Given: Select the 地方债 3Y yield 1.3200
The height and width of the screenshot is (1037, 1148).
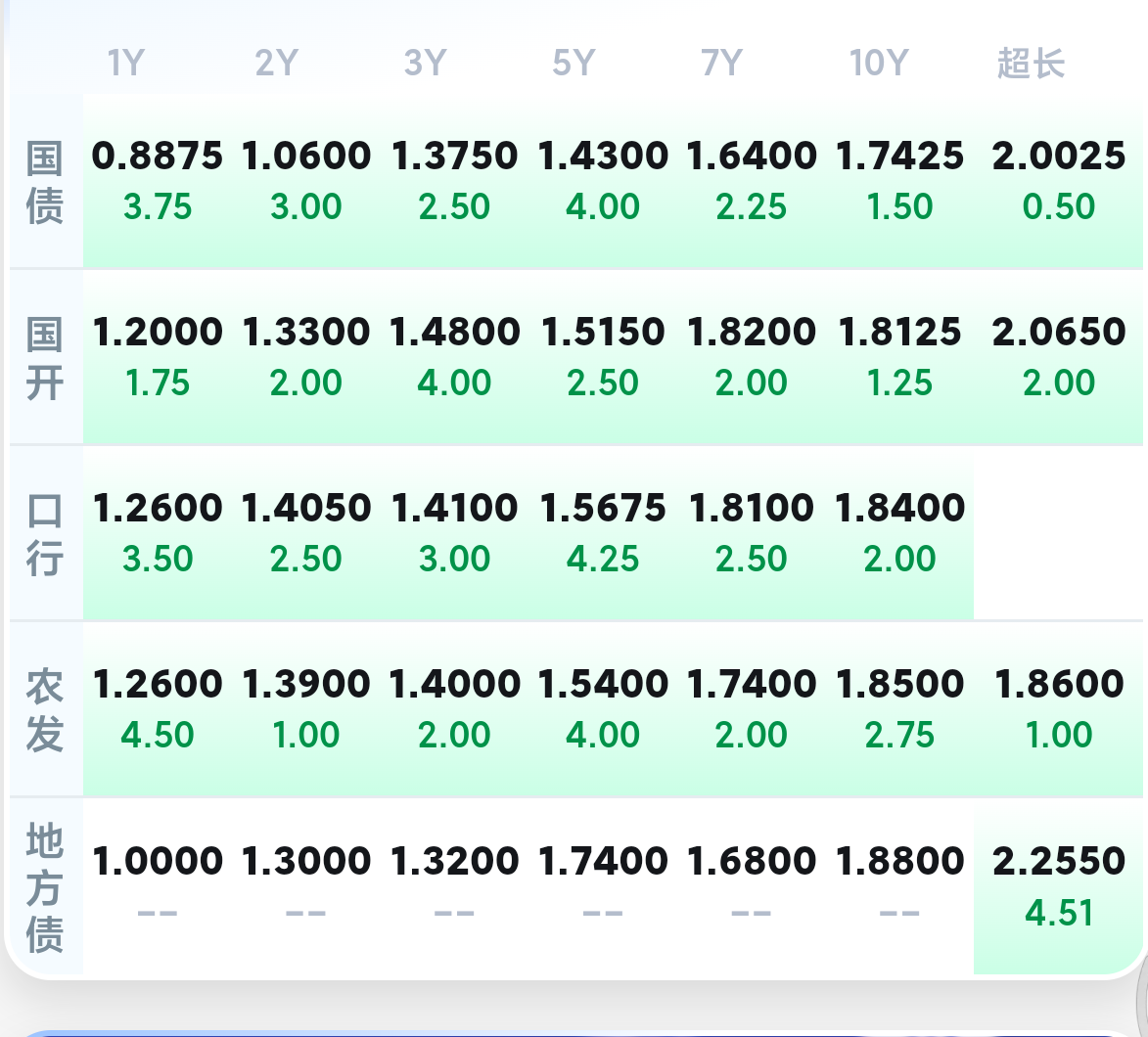Looking at the screenshot, I should [x=454, y=861].
